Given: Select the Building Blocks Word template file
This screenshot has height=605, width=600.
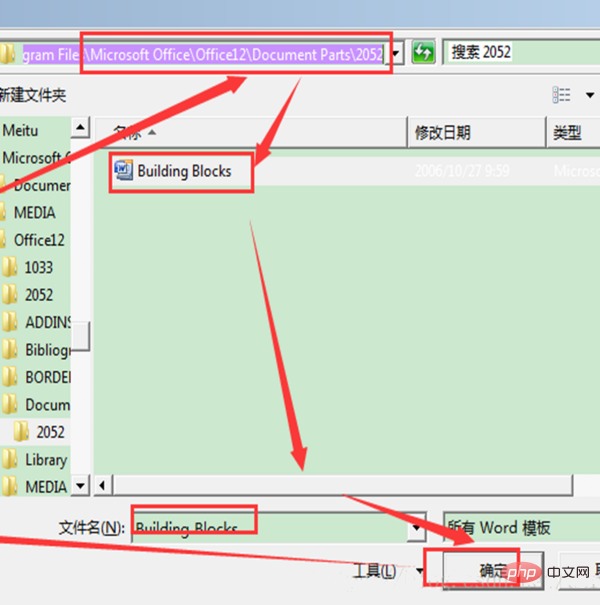Looking at the screenshot, I should tap(183, 171).
